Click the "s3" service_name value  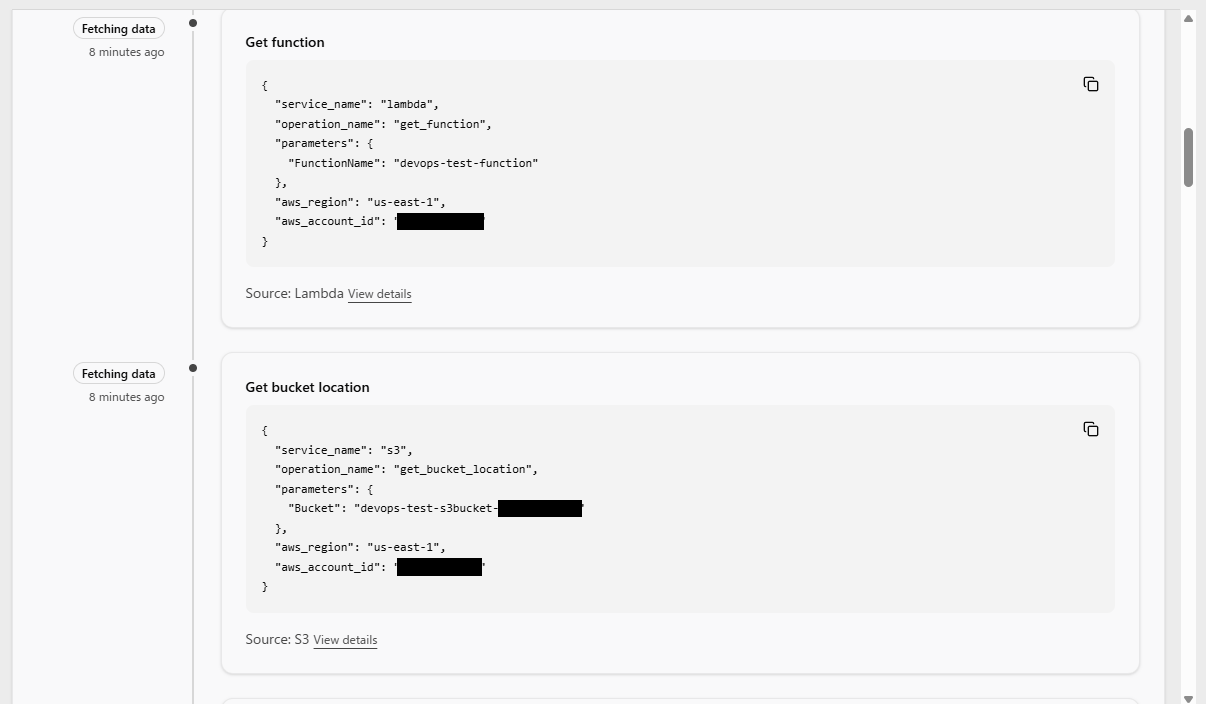[393, 450]
